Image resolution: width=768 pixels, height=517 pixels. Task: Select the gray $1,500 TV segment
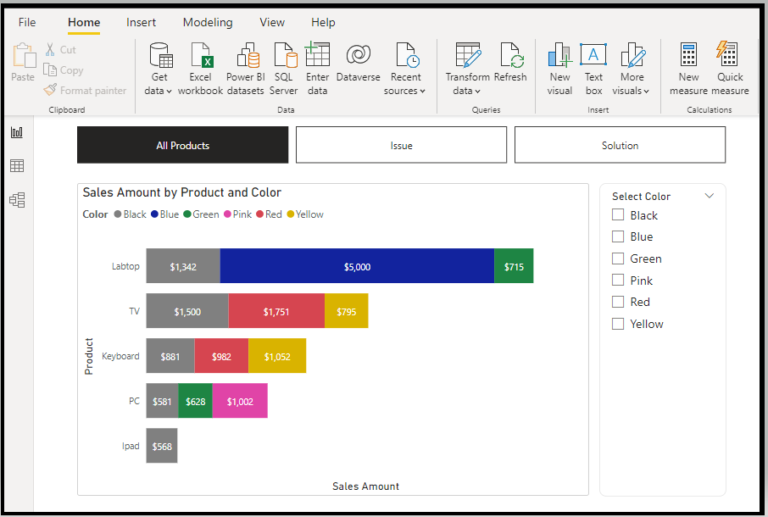coord(187,311)
